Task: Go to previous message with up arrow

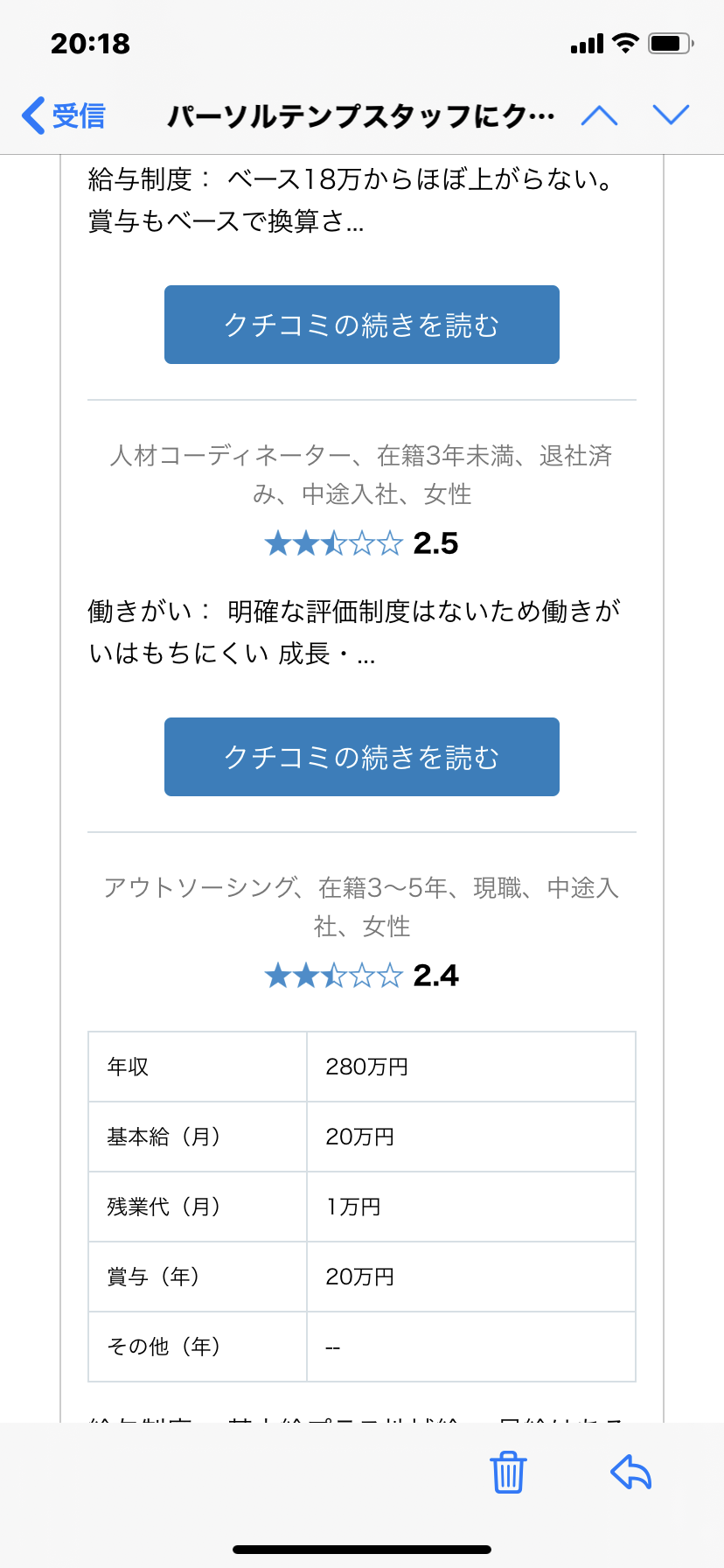Action: point(600,115)
